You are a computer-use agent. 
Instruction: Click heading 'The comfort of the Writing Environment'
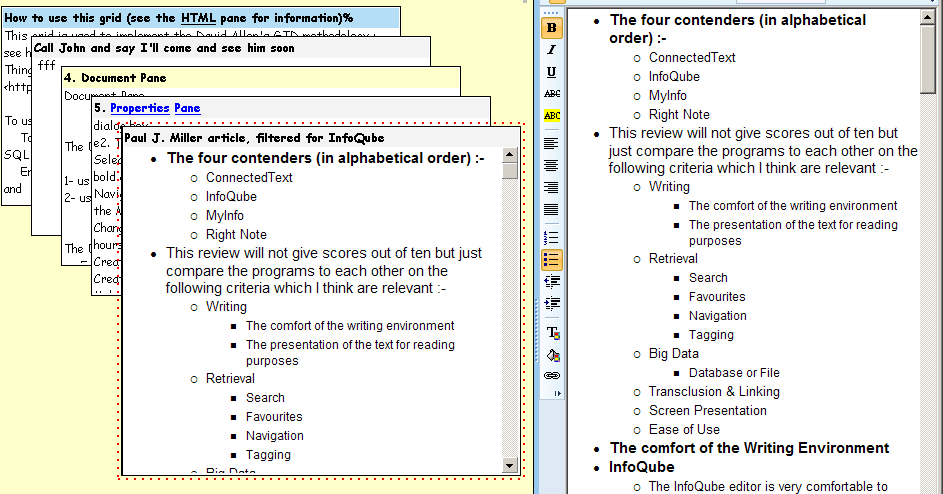point(749,448)
